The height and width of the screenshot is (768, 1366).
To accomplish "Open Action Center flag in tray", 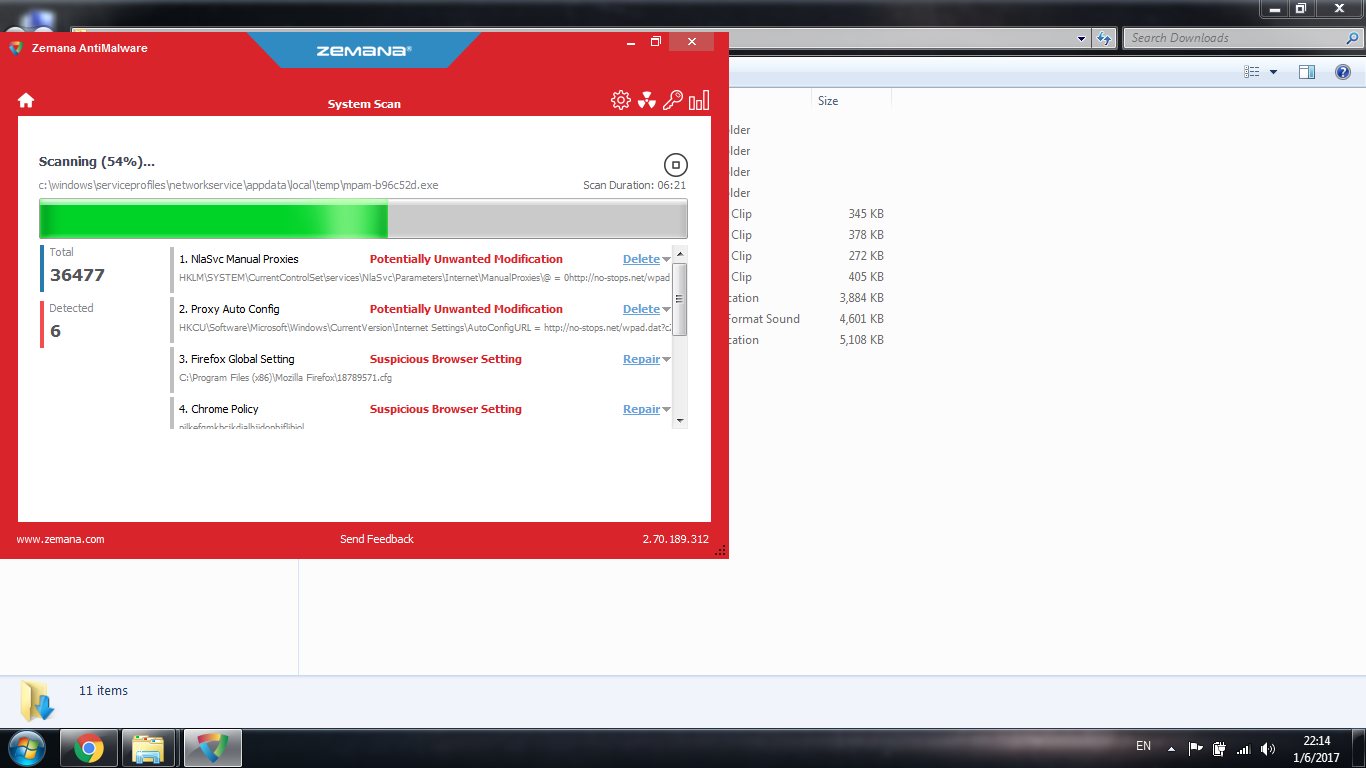I will pyautogui.click(x=1195, y=748).
